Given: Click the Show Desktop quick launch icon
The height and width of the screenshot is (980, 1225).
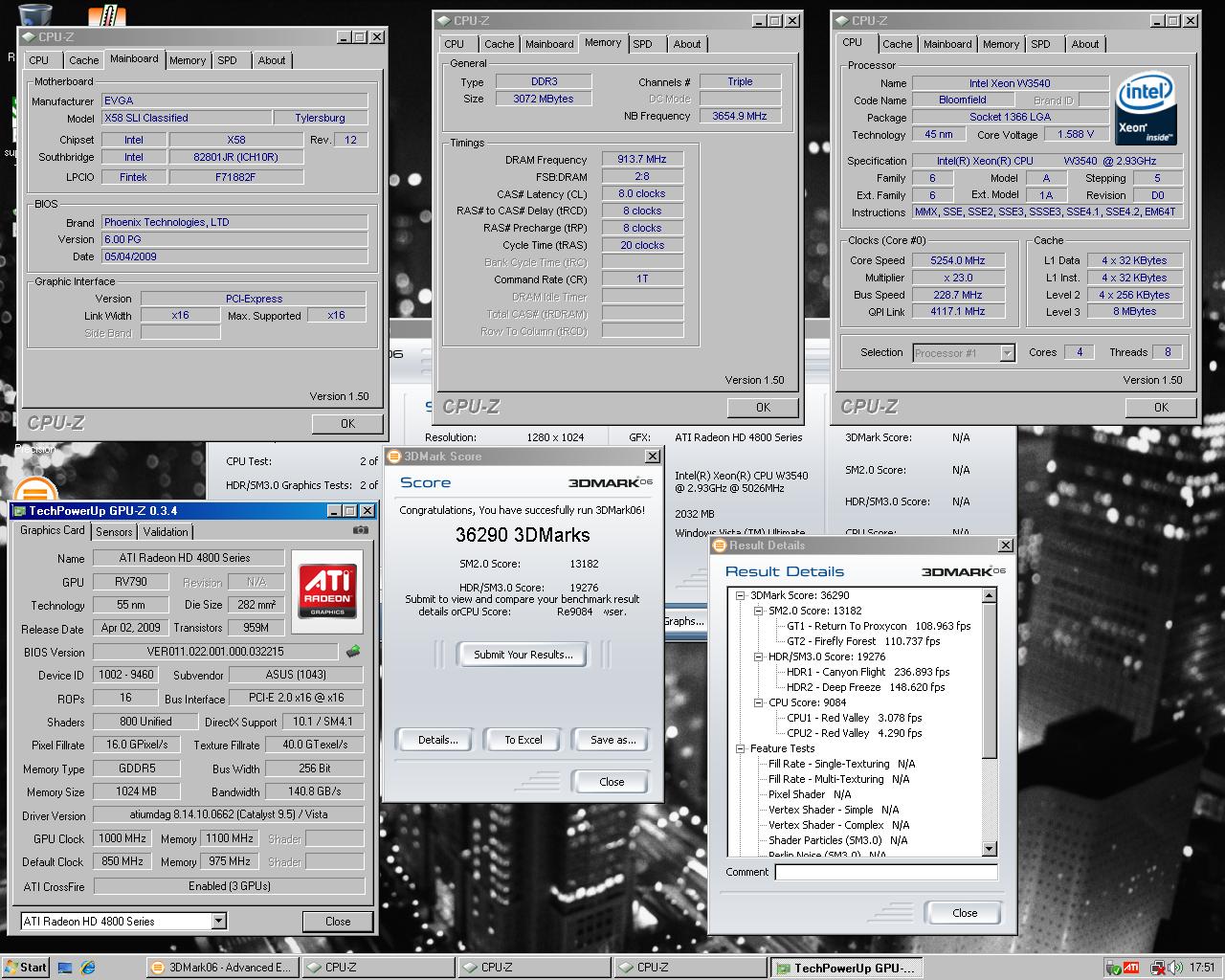Looking at the screenshot, I should click(65, 968).
